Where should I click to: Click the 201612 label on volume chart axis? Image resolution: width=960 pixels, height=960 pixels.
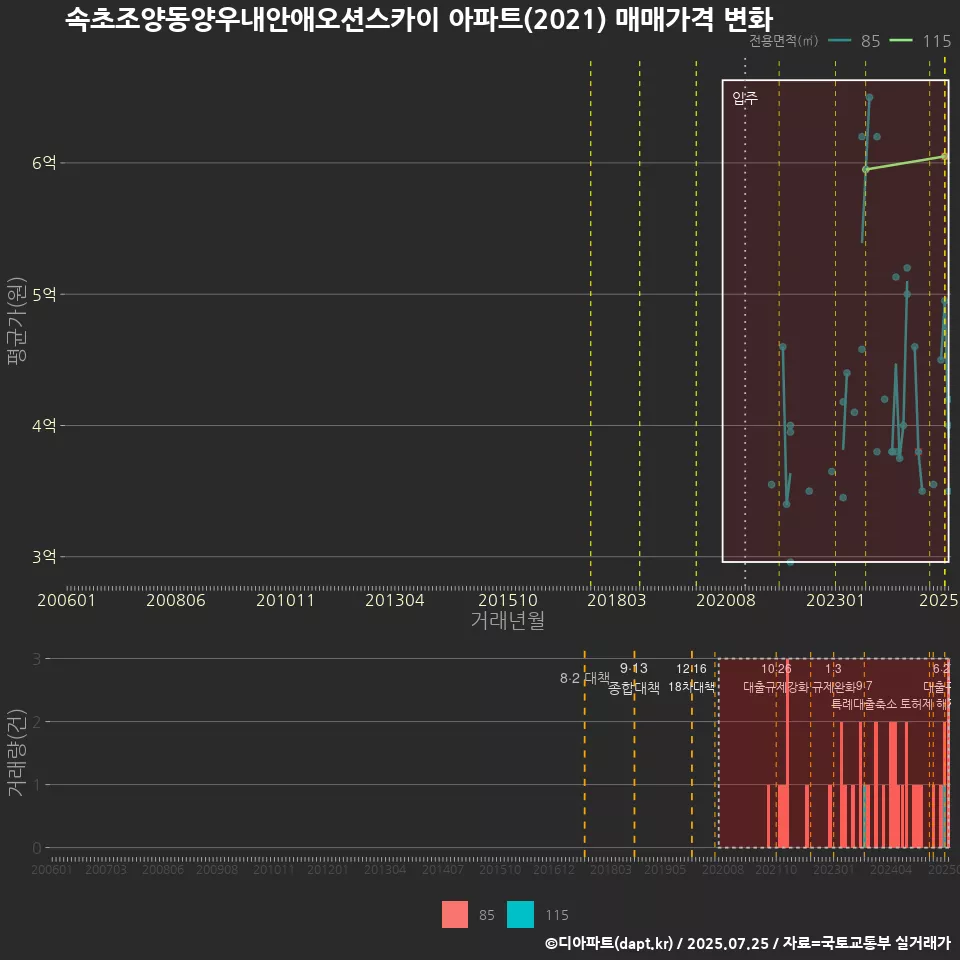pos(554,869)
